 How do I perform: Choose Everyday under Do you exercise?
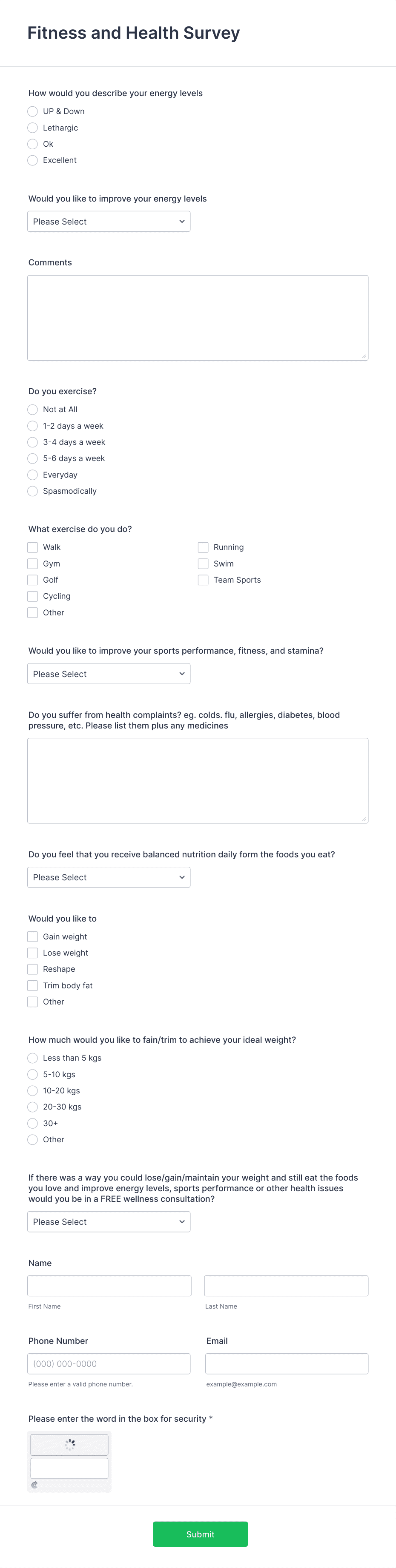pyautogui.click(x=32, y=475)
